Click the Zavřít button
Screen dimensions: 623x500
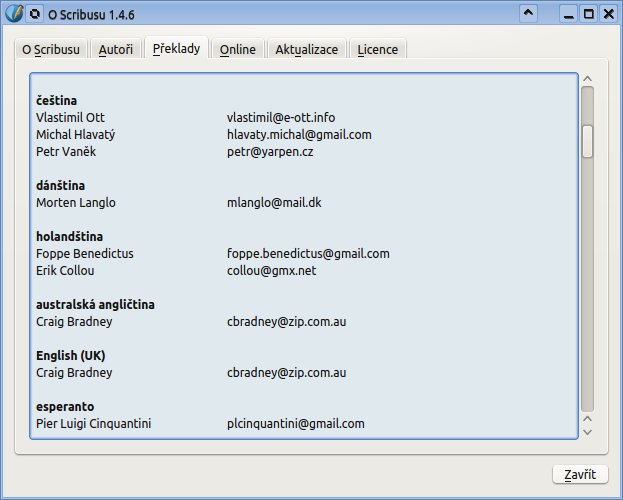580,474
